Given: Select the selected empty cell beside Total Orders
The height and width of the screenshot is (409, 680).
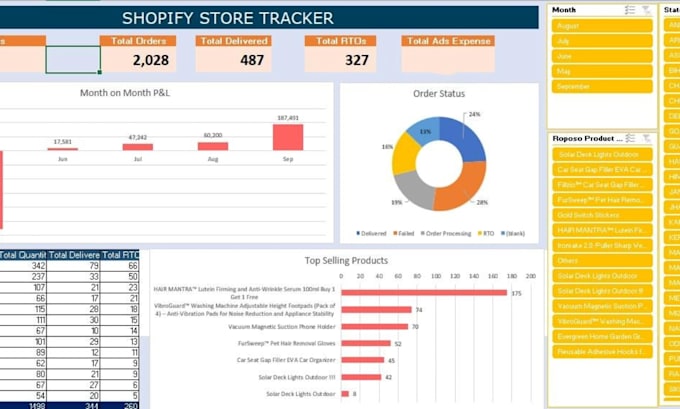Looking at the screenshot, I should (x=73, y=59).
